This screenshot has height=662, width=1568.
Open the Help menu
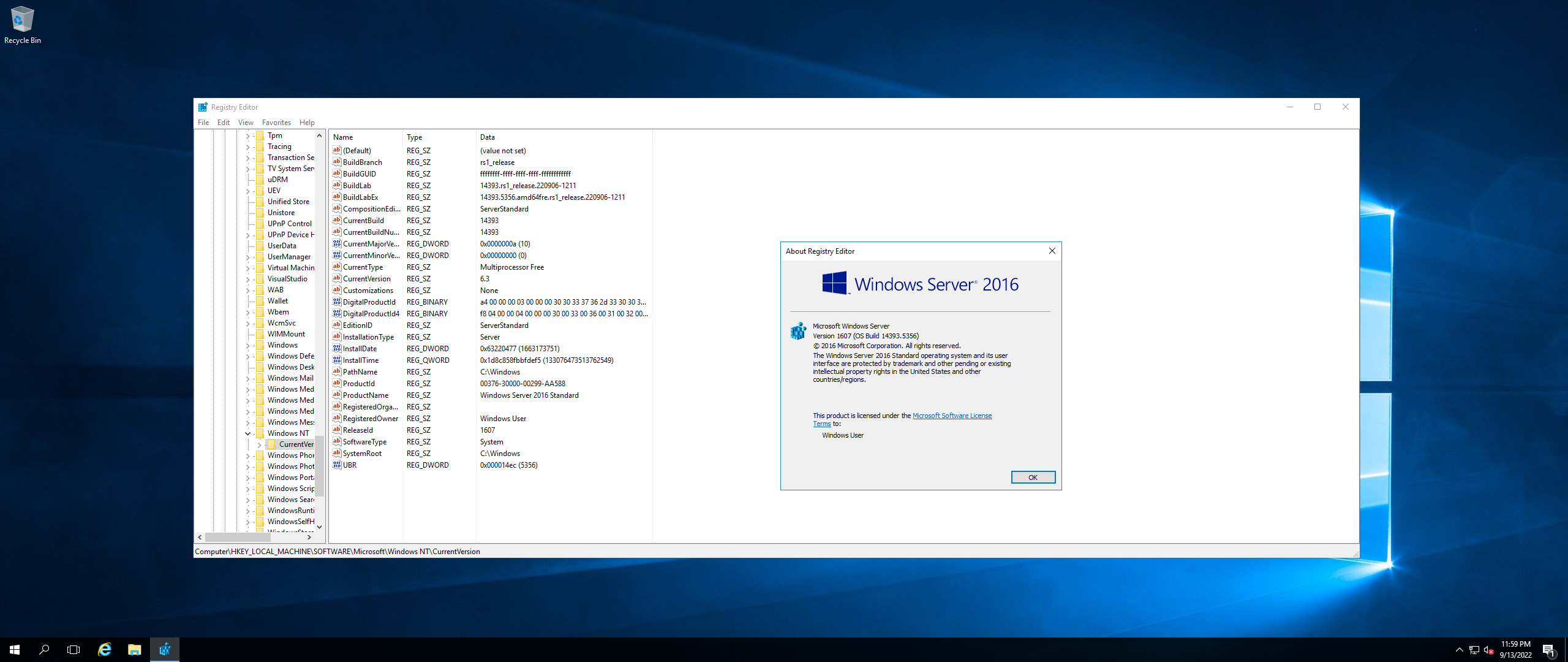[x=307, y=123]
